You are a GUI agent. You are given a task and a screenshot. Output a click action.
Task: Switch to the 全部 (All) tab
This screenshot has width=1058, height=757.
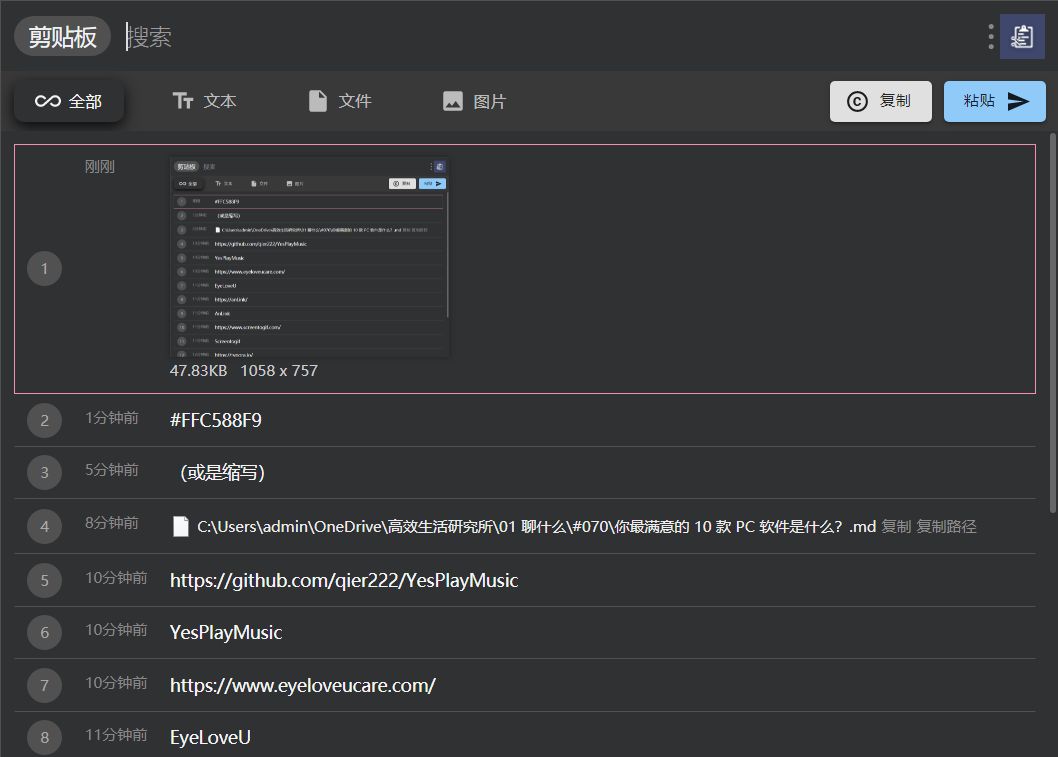point(69,101)
